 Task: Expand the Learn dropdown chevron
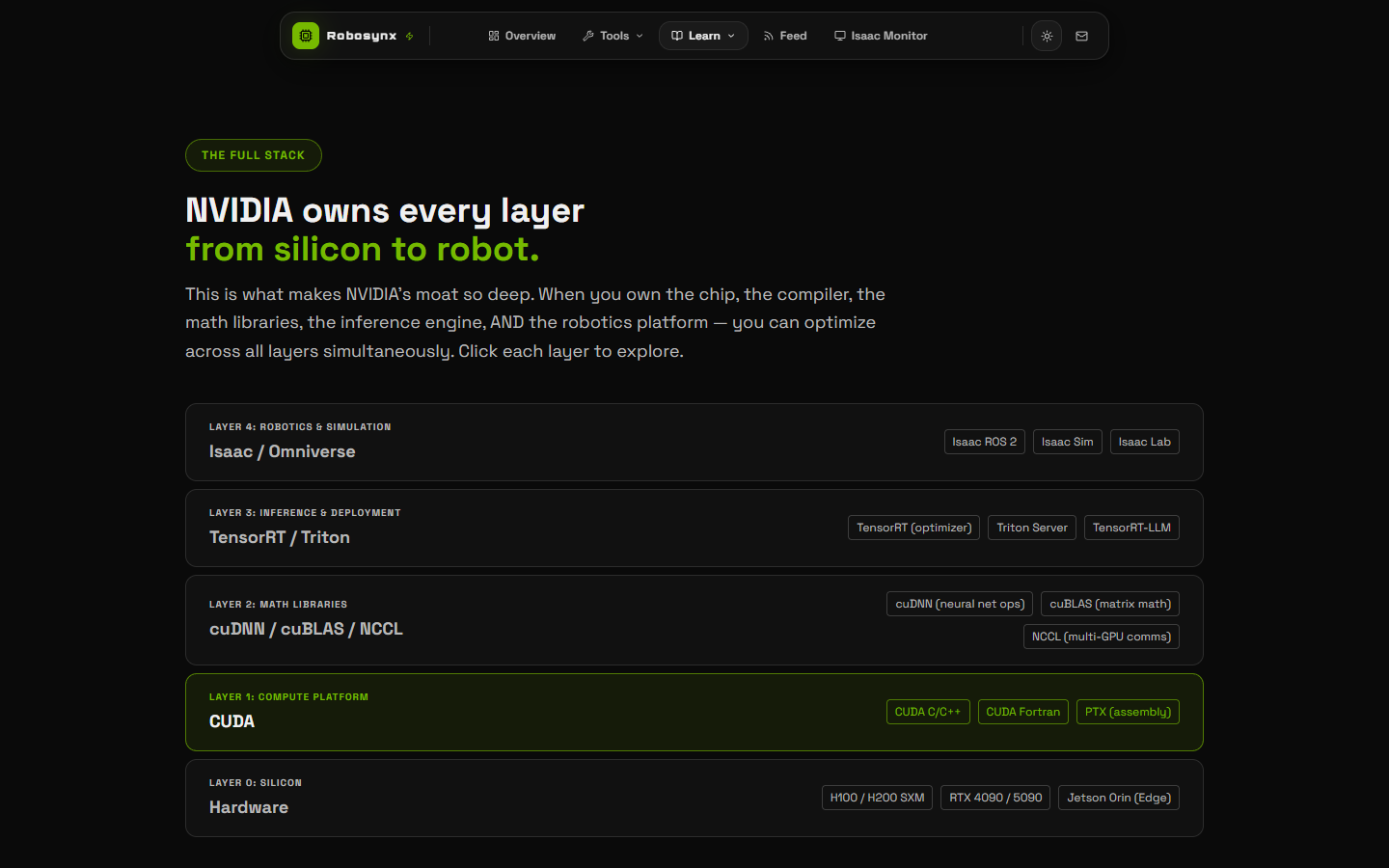pyautogui.click(x=731, y=36)
